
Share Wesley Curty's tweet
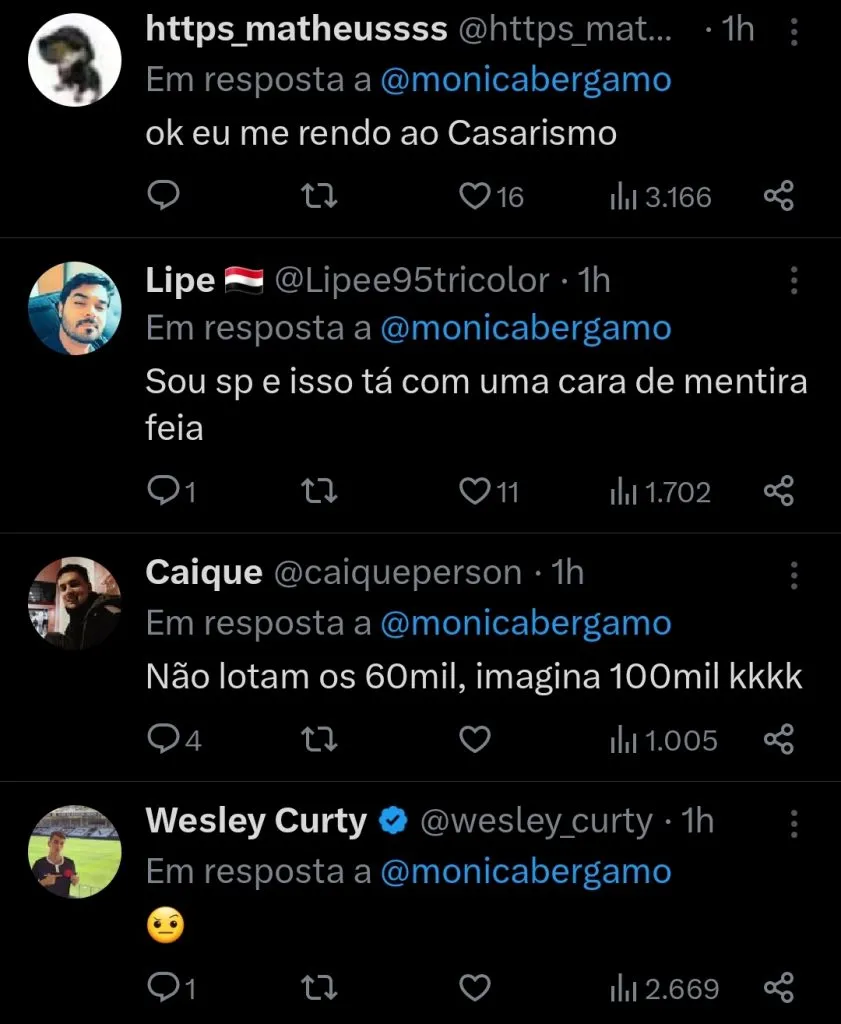click(x=778, y=988)
